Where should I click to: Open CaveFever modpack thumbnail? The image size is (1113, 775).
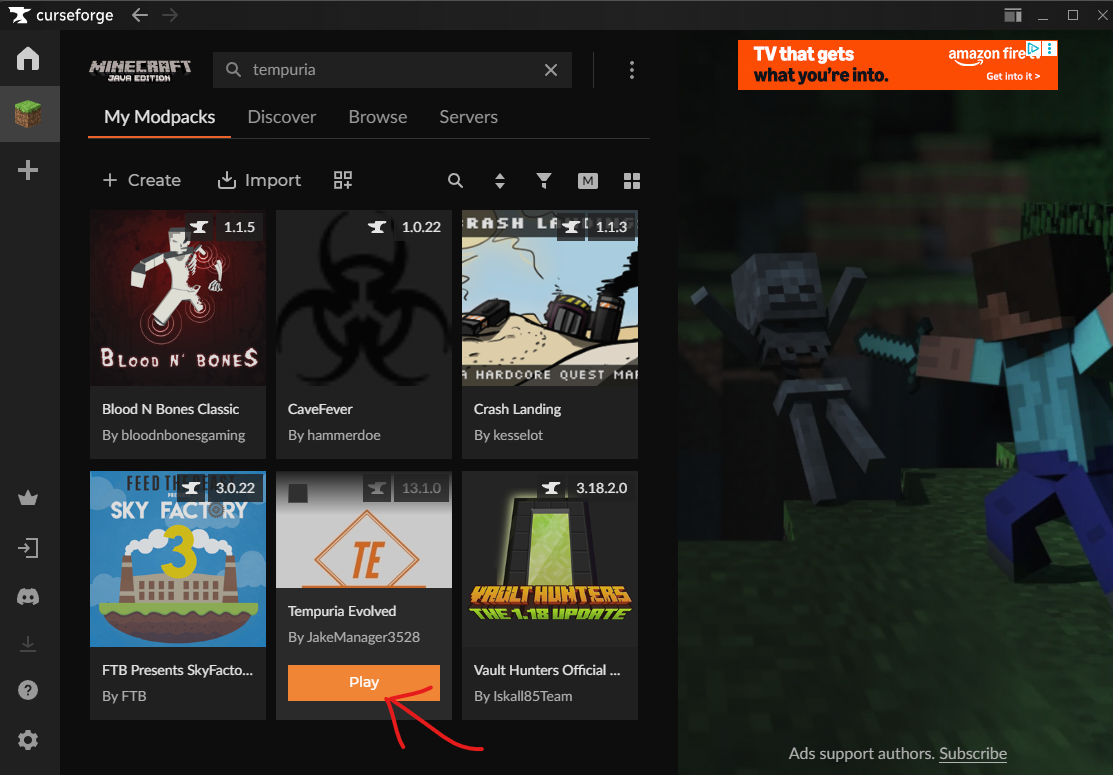(x=363, y=298)
